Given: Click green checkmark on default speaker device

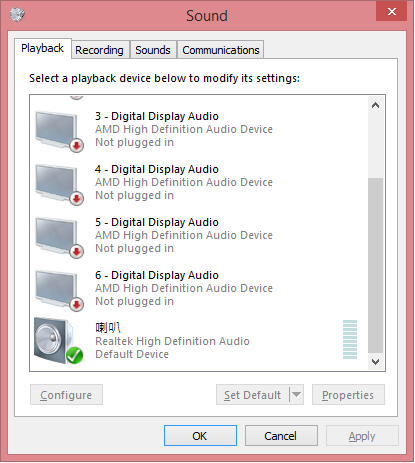Looking at the screenshot, I should point(74,355).
